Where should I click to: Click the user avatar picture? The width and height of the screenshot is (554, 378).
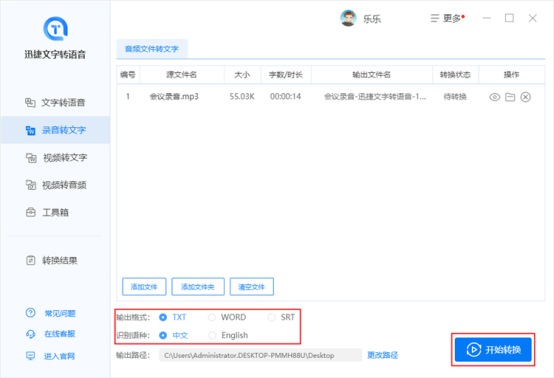pyautogui.click(x=348, y=18)
